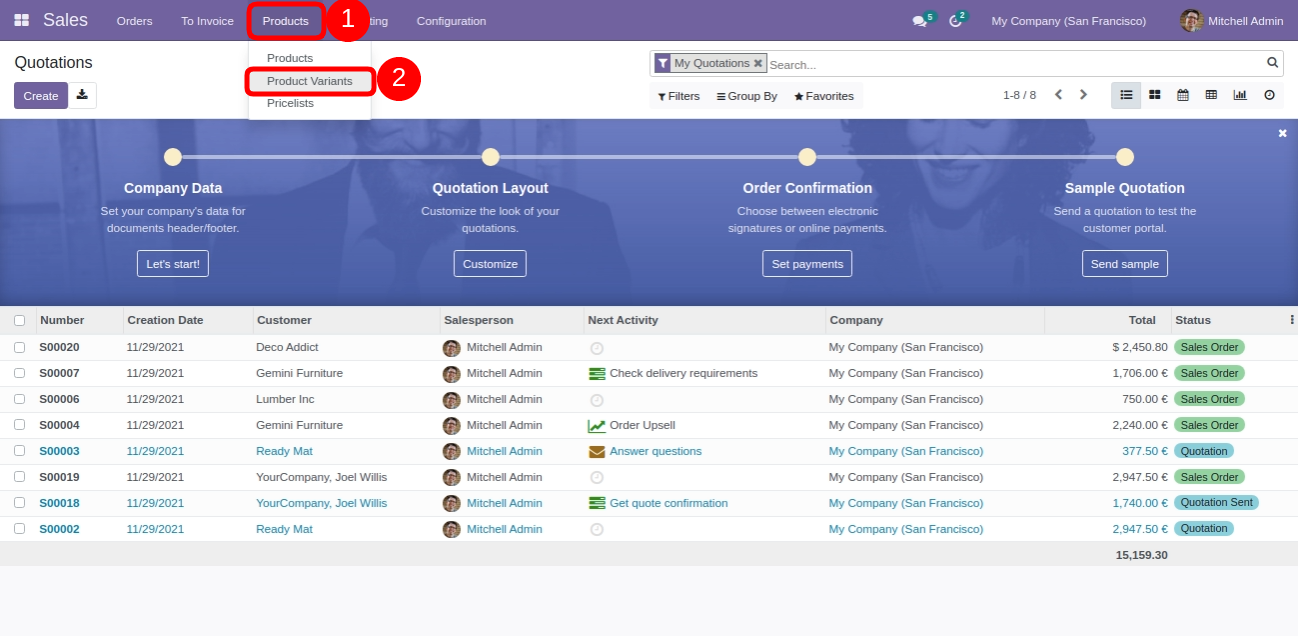
Task: Tick the checkbox for order S00020
Action: click(x=19, y=347)
